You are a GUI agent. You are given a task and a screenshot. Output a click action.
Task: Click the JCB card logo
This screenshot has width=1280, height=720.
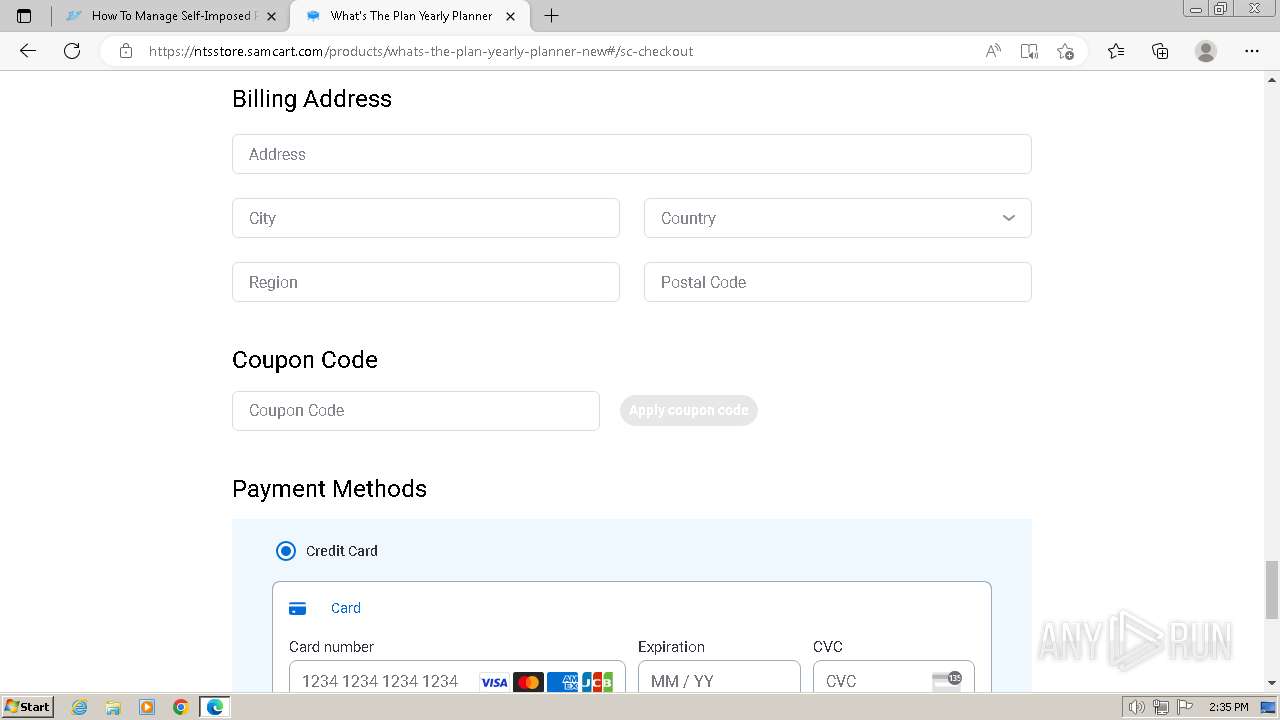(597, 682)
